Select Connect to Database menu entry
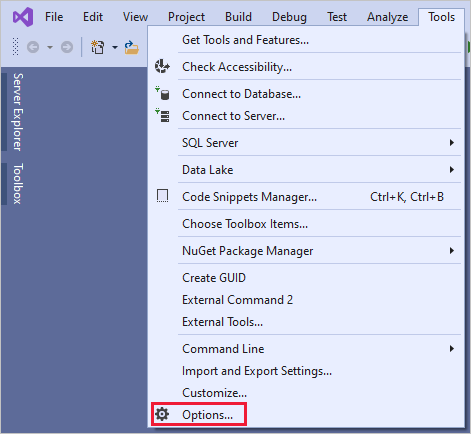The height and width of the screenshot is (434, 471). 306,94
